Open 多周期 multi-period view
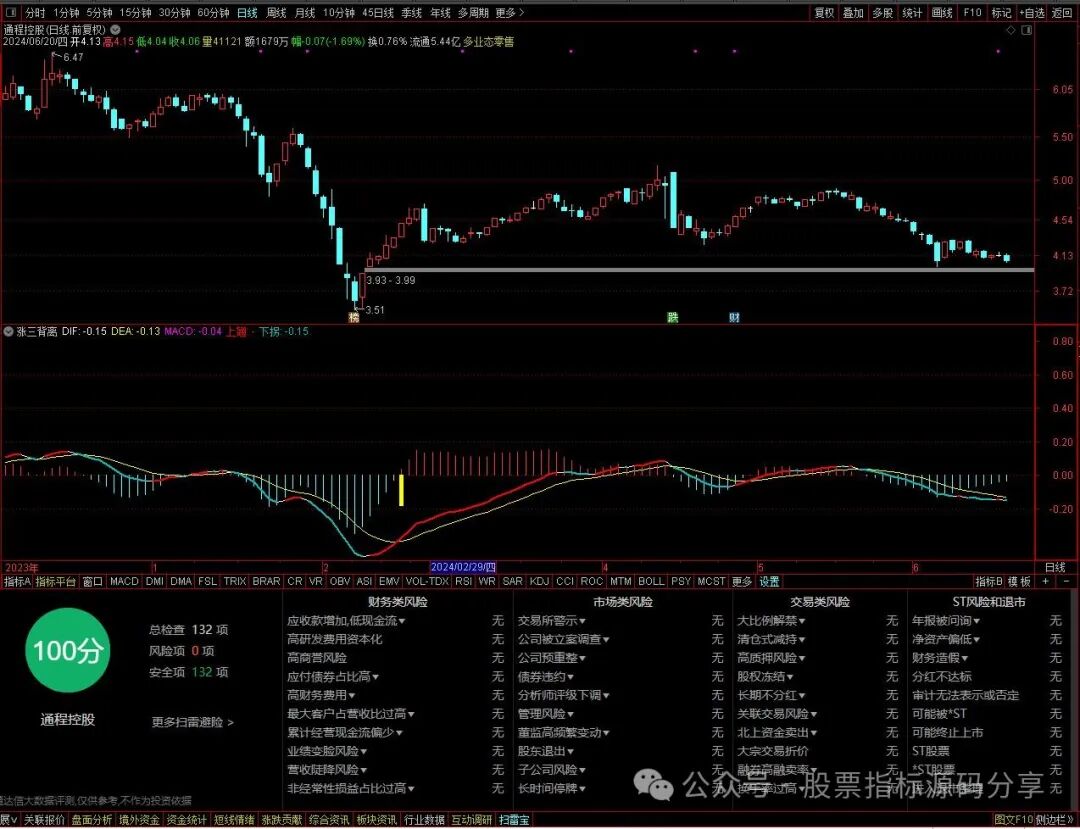The width and height of the screenshot is (1080, 829). [473, 12]
